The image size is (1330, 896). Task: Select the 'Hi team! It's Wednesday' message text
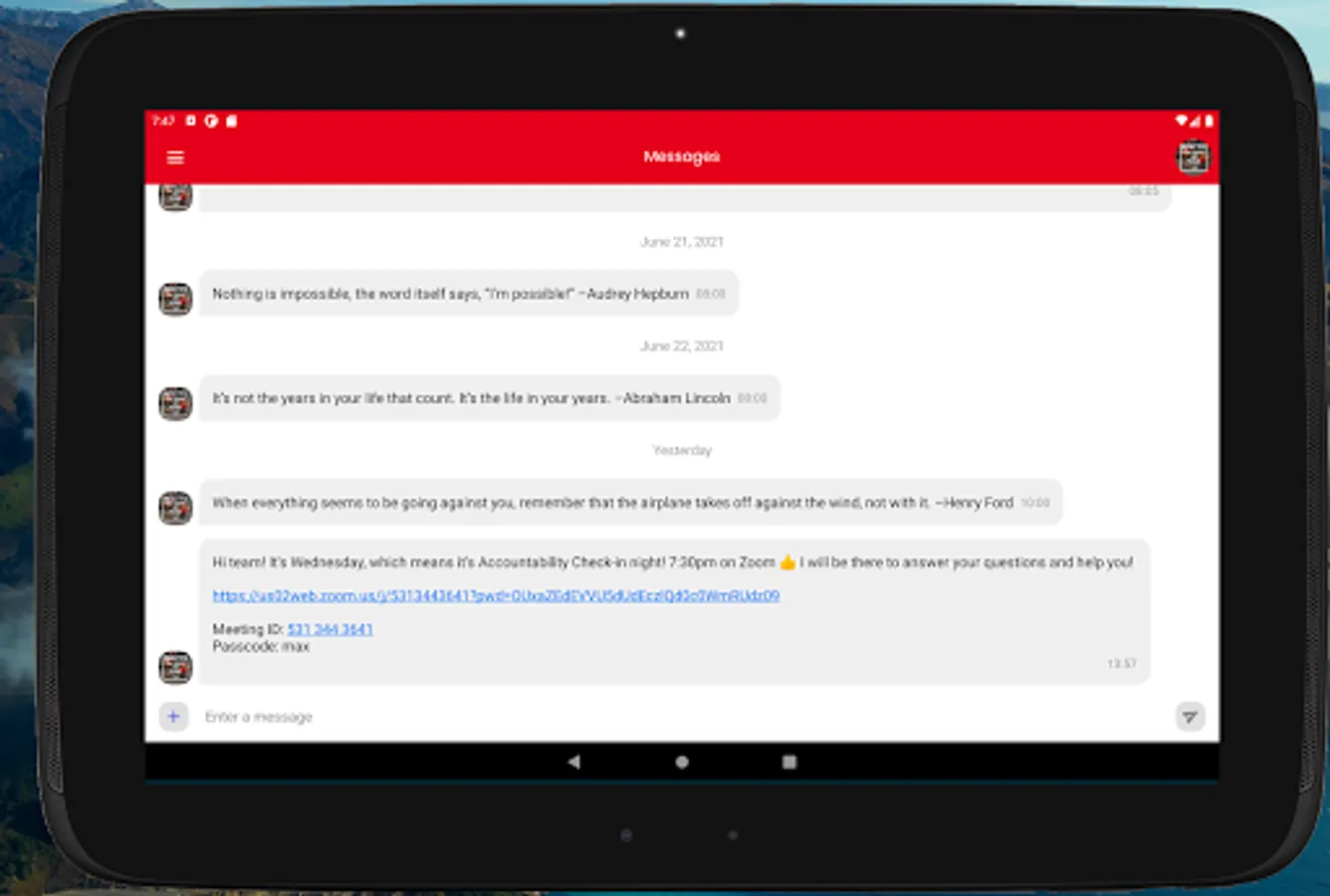pos(672,562)
